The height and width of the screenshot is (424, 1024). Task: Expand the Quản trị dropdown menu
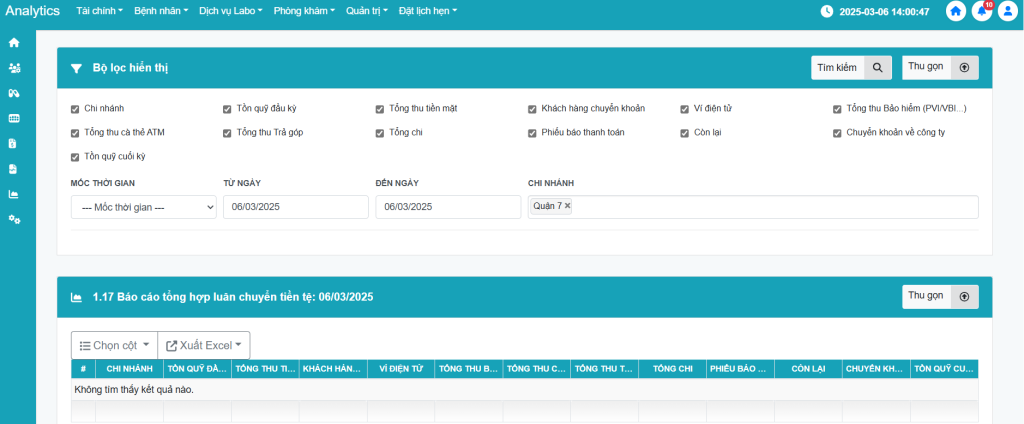click(x=366, y=11)
